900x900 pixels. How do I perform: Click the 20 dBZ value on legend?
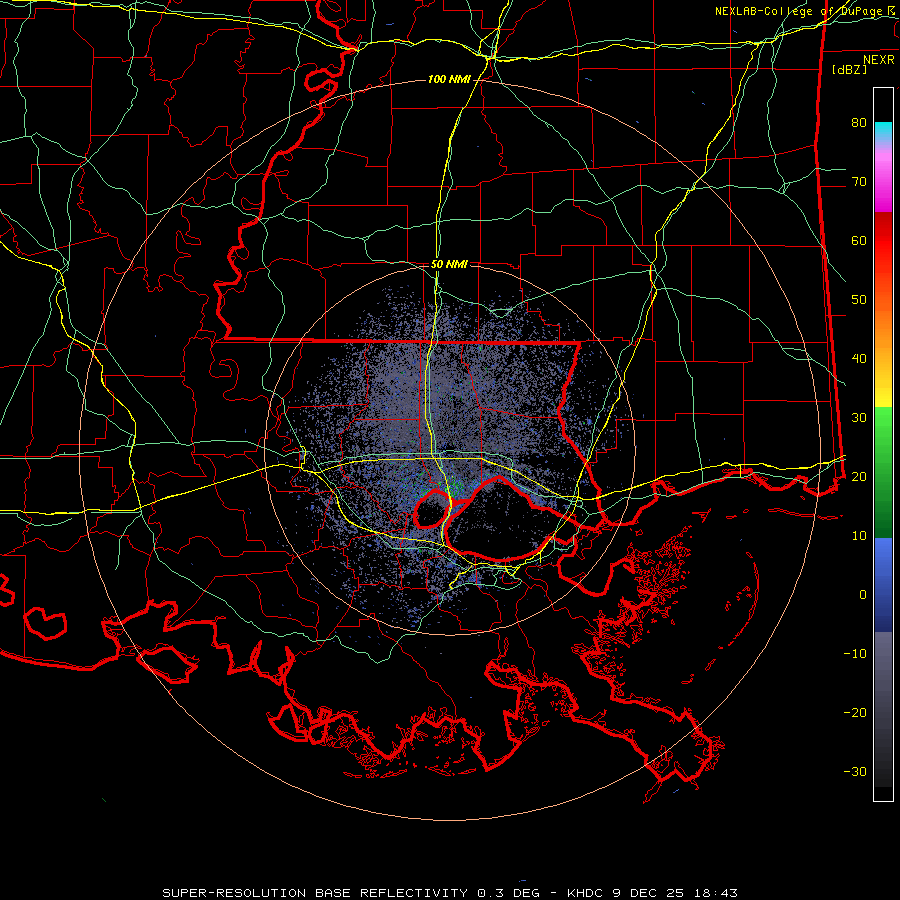[x=859, y=476]
